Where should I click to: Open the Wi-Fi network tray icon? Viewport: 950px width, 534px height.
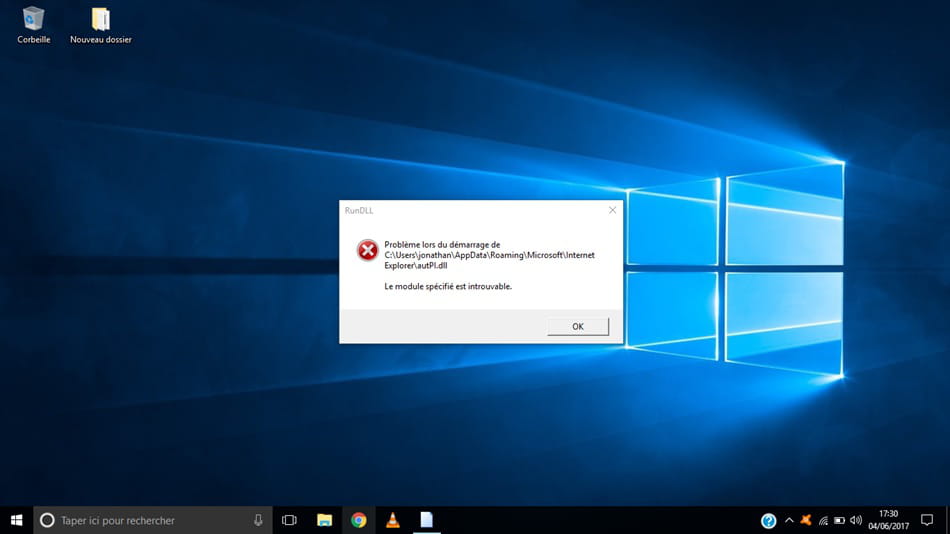823,521
